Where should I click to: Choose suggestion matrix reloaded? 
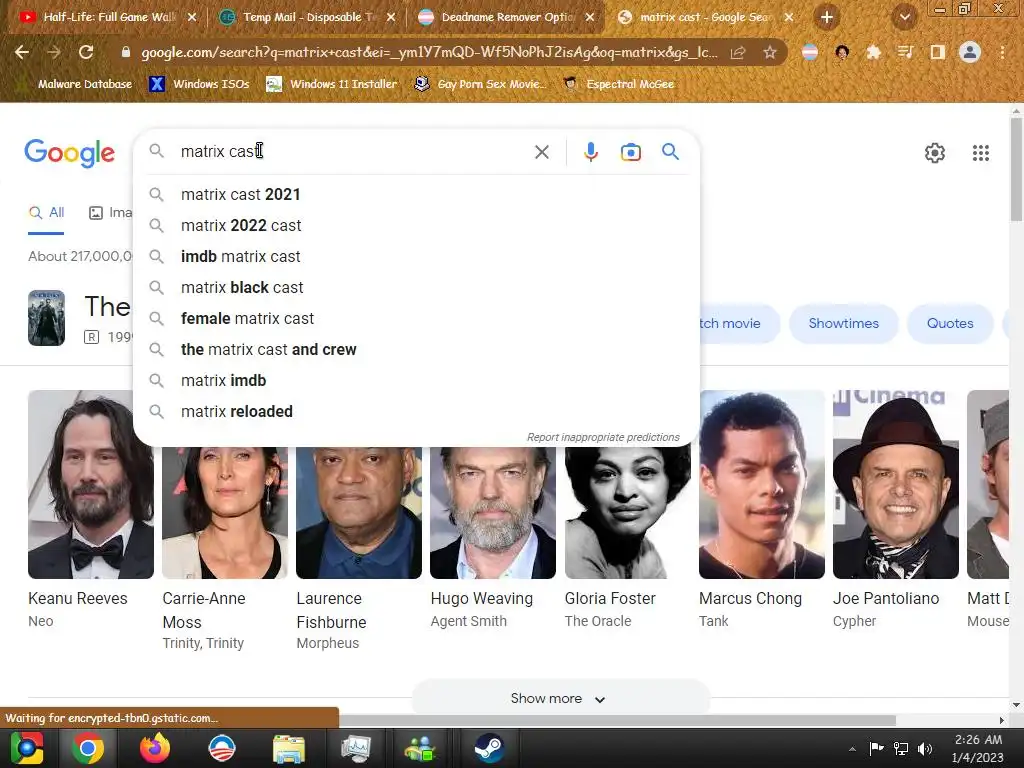(417, 411)
